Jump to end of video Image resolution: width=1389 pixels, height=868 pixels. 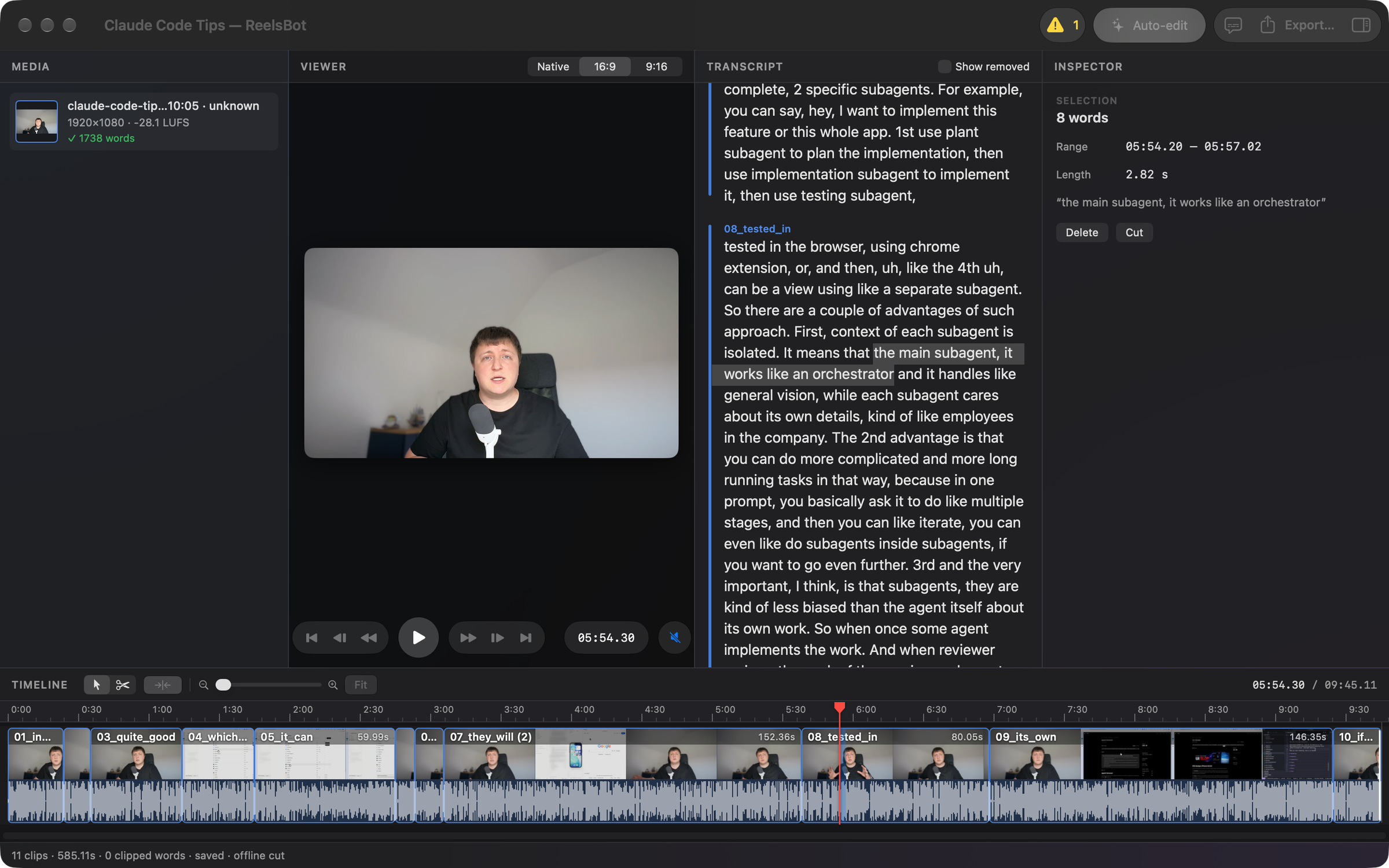click(x=526, y=638)
